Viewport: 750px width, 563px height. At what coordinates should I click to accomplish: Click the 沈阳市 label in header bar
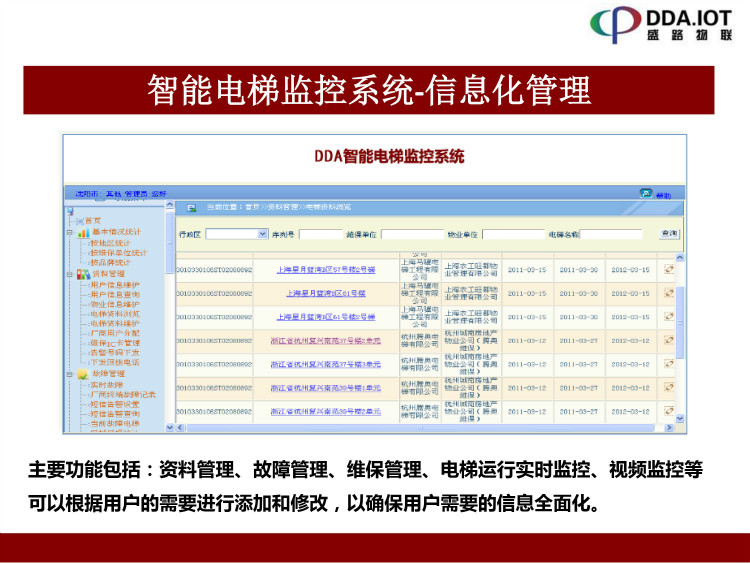87,194
